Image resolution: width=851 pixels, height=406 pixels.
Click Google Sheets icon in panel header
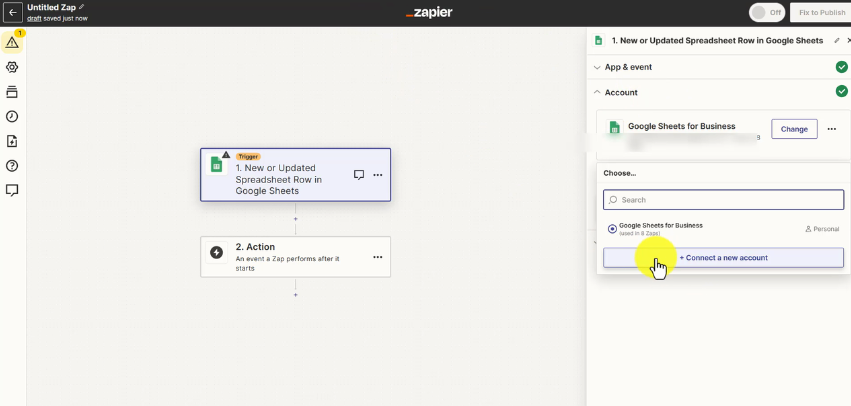pos(599,41)
